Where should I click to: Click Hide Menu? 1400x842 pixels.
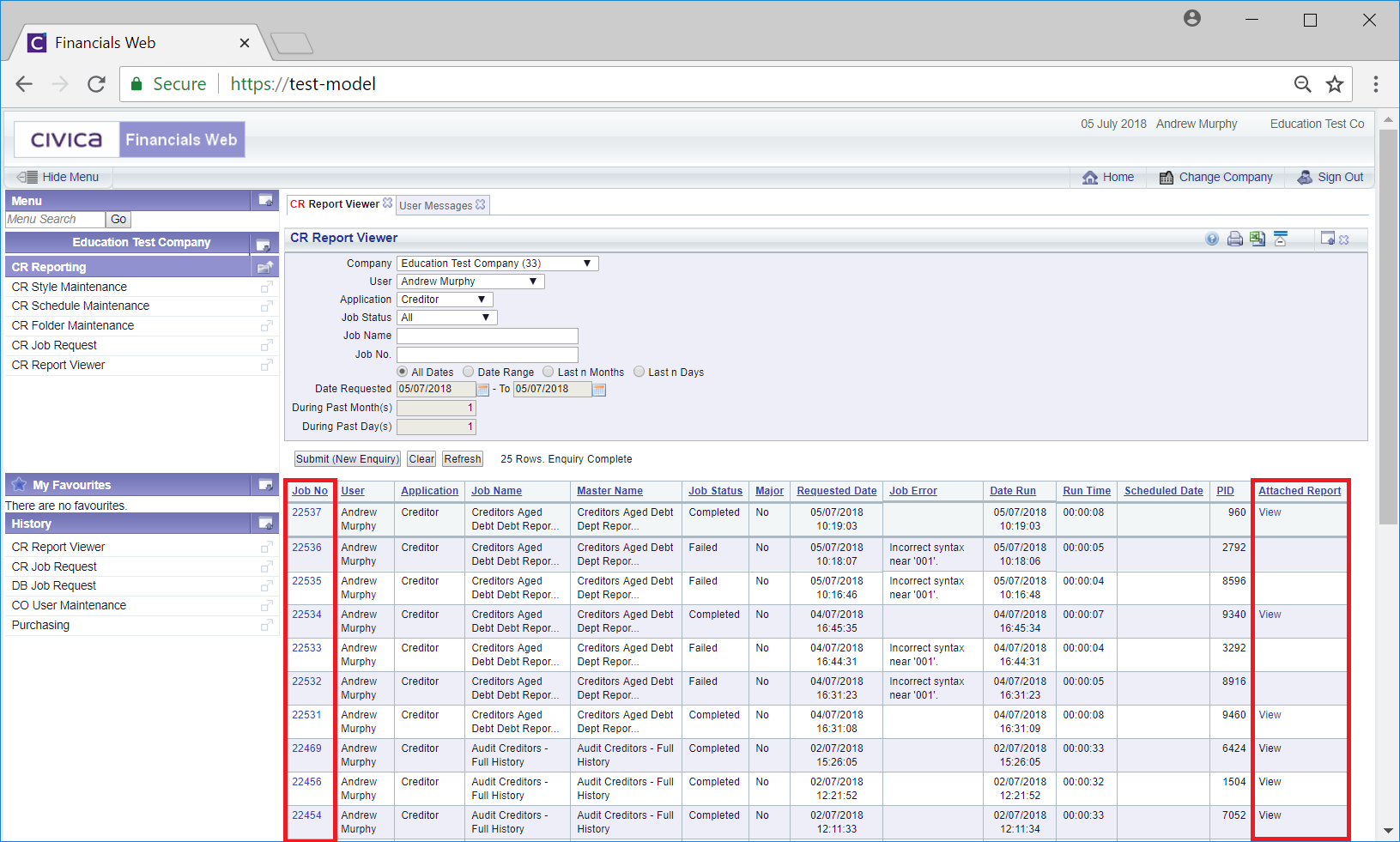coord(58,177)
